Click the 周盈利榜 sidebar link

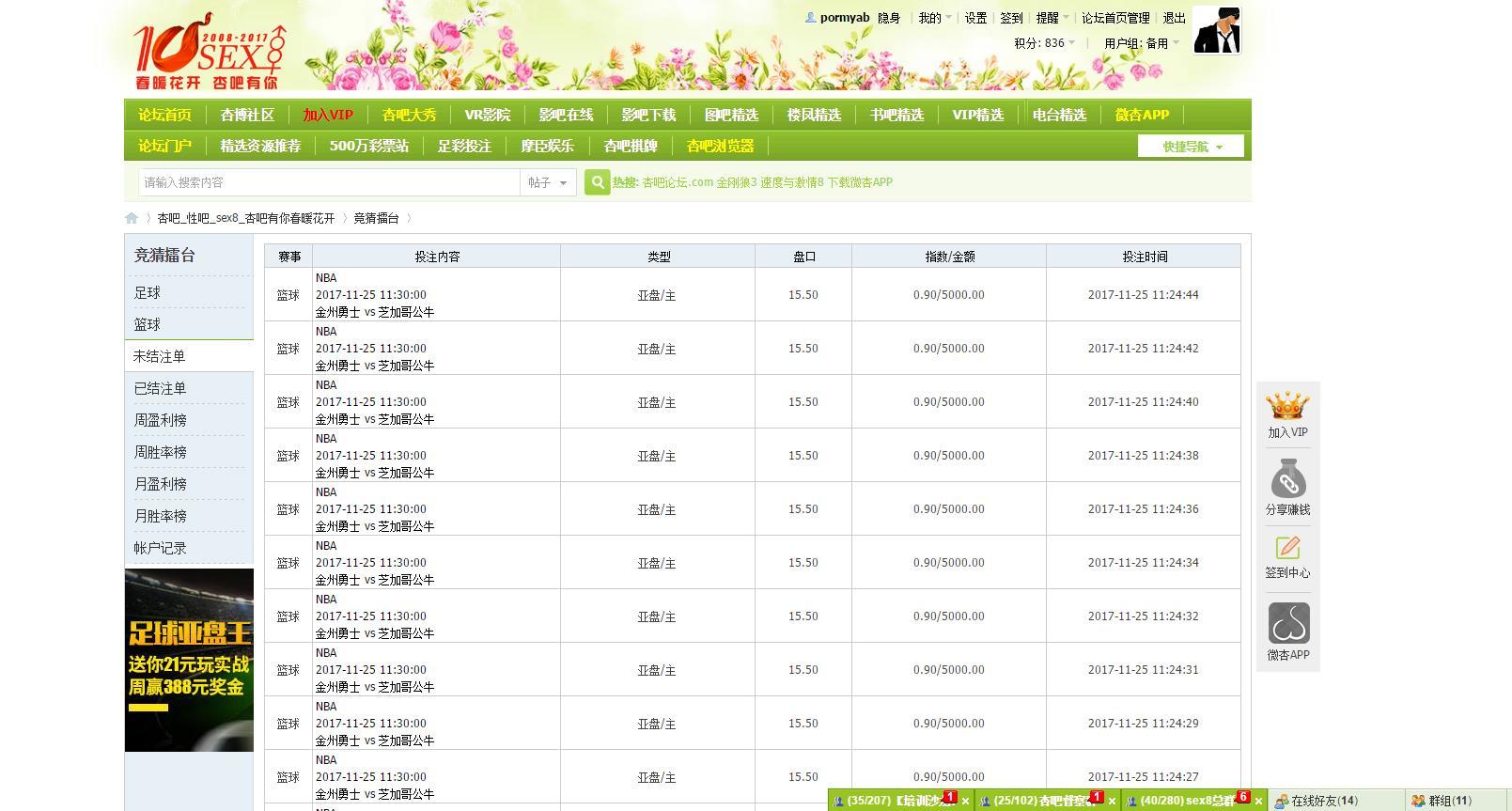tap(160, 420)
